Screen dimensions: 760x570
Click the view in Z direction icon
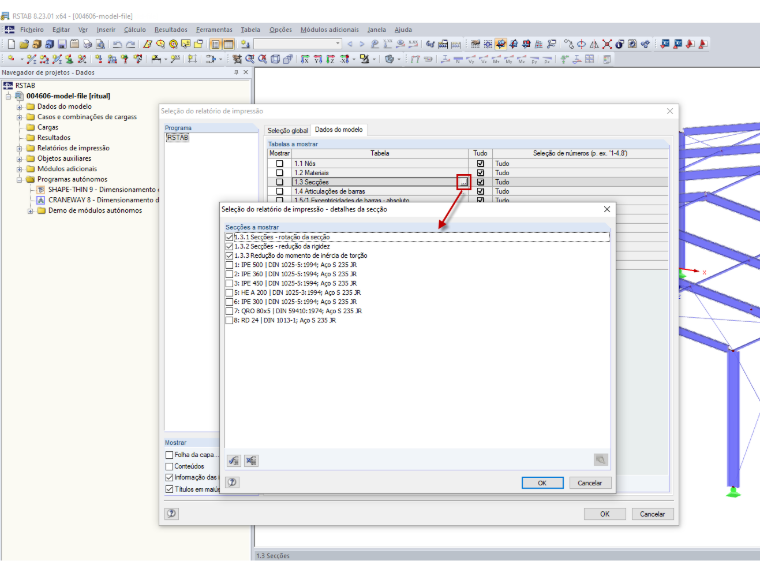[331, 59]
